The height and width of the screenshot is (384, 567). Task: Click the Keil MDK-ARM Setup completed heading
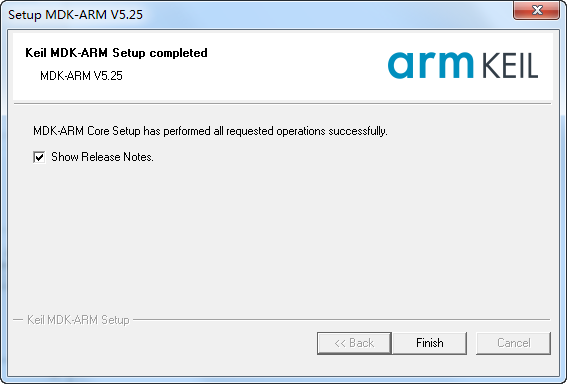(116, 53)
